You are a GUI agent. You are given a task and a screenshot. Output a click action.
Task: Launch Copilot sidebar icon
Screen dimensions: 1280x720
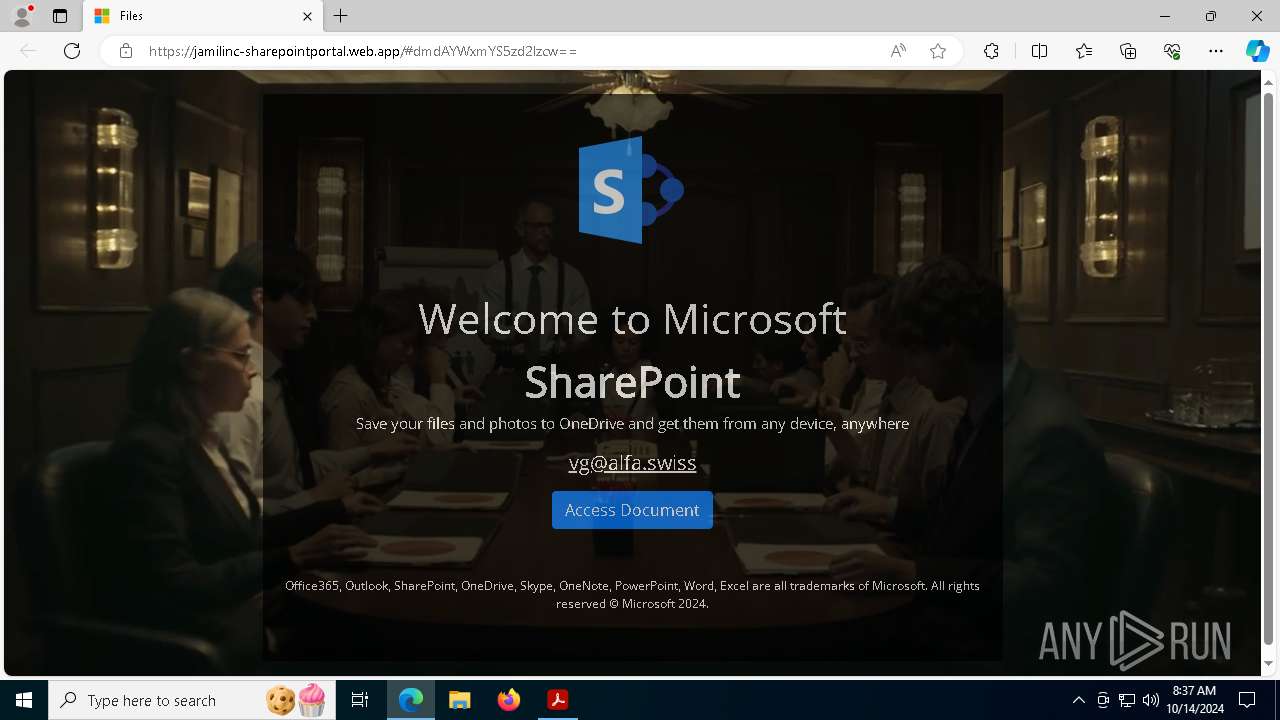point(1257,51)
